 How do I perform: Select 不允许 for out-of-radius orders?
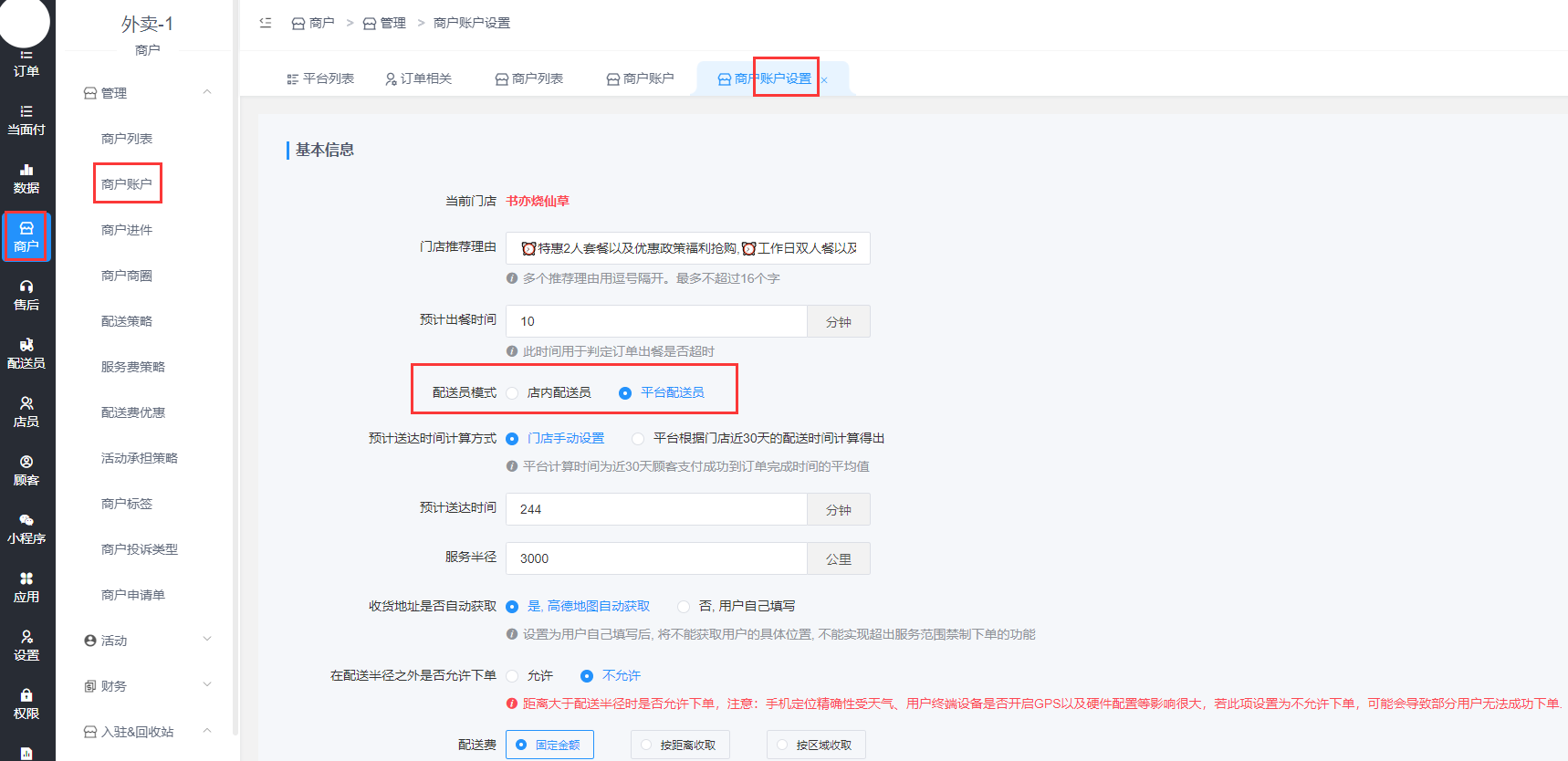611,675
